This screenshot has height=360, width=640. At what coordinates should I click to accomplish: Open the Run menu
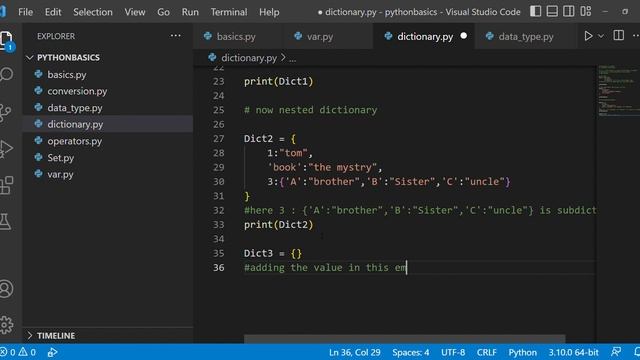190,12
